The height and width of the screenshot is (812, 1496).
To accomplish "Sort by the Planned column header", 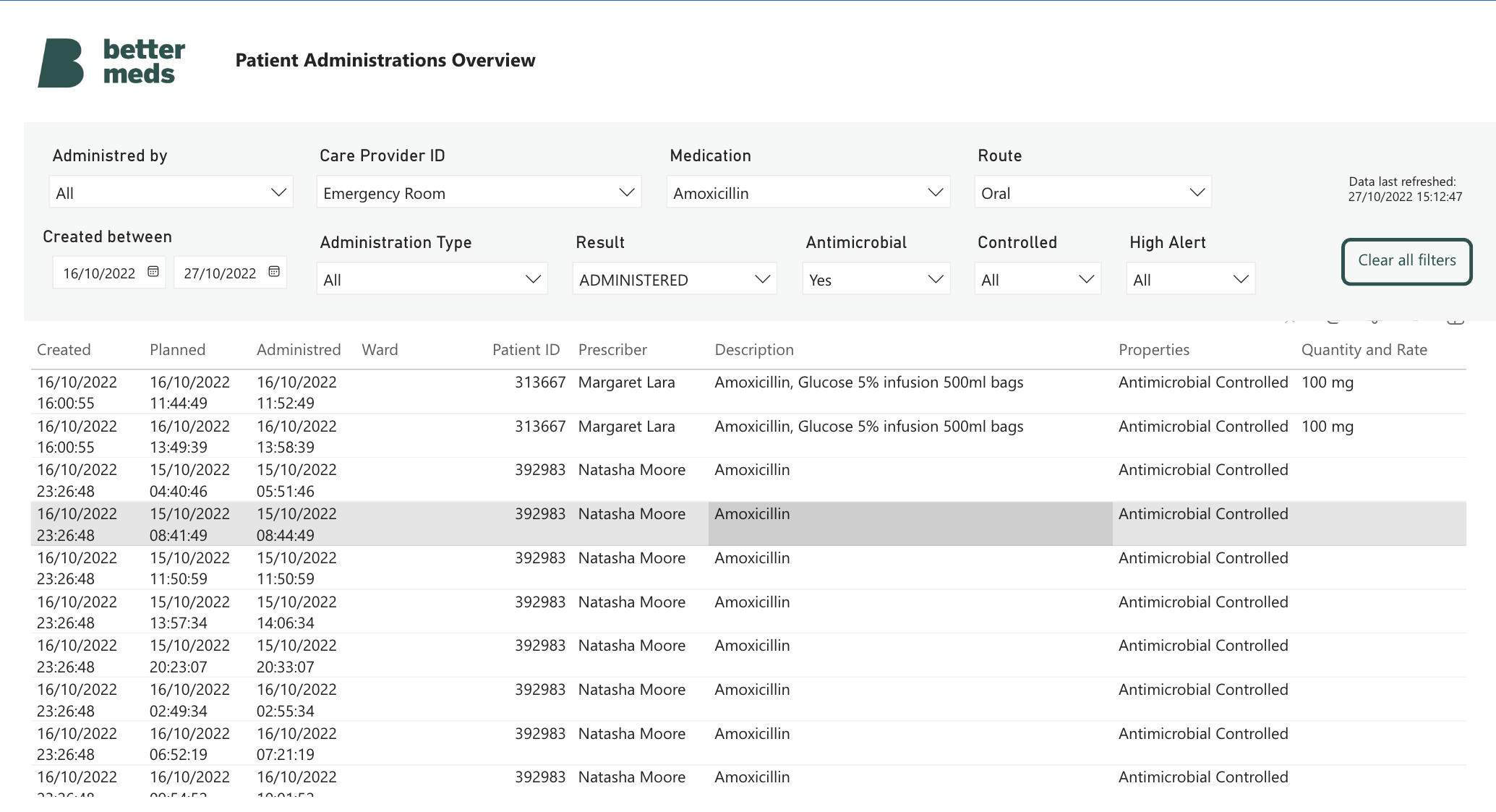I will point(177,350).
